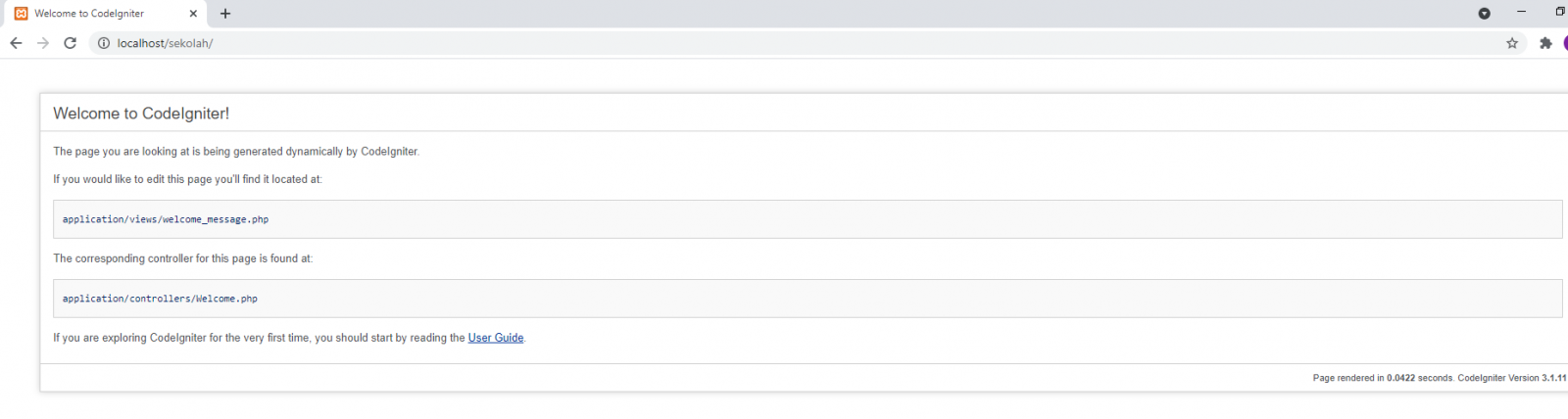
Task: Select the Welcome to CodeIgniter tab
Action: (98, 14)
